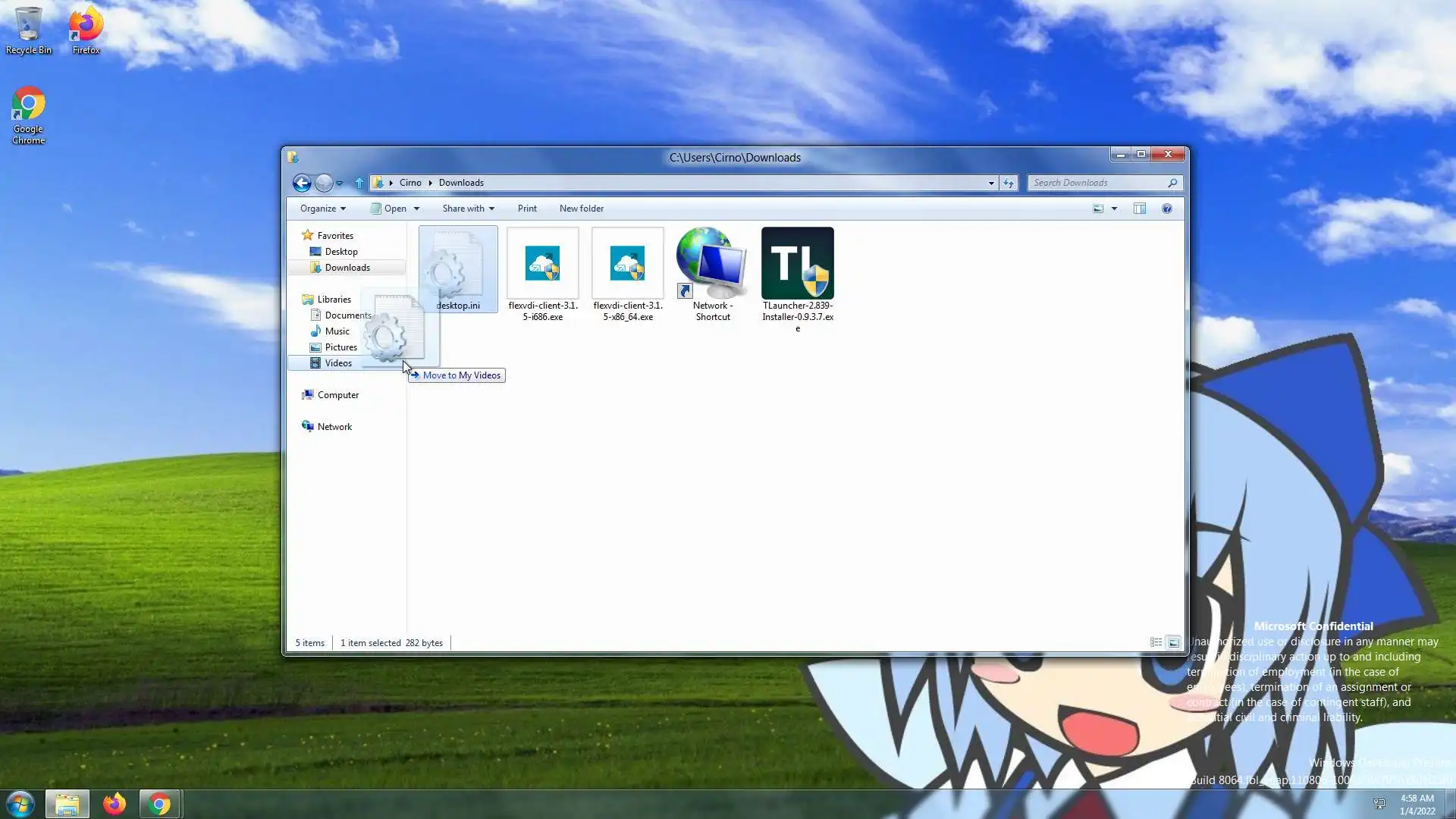Open Firefox from the taskbar
The width and height of the screenshot is (1456, 819).
click(115, 804)
